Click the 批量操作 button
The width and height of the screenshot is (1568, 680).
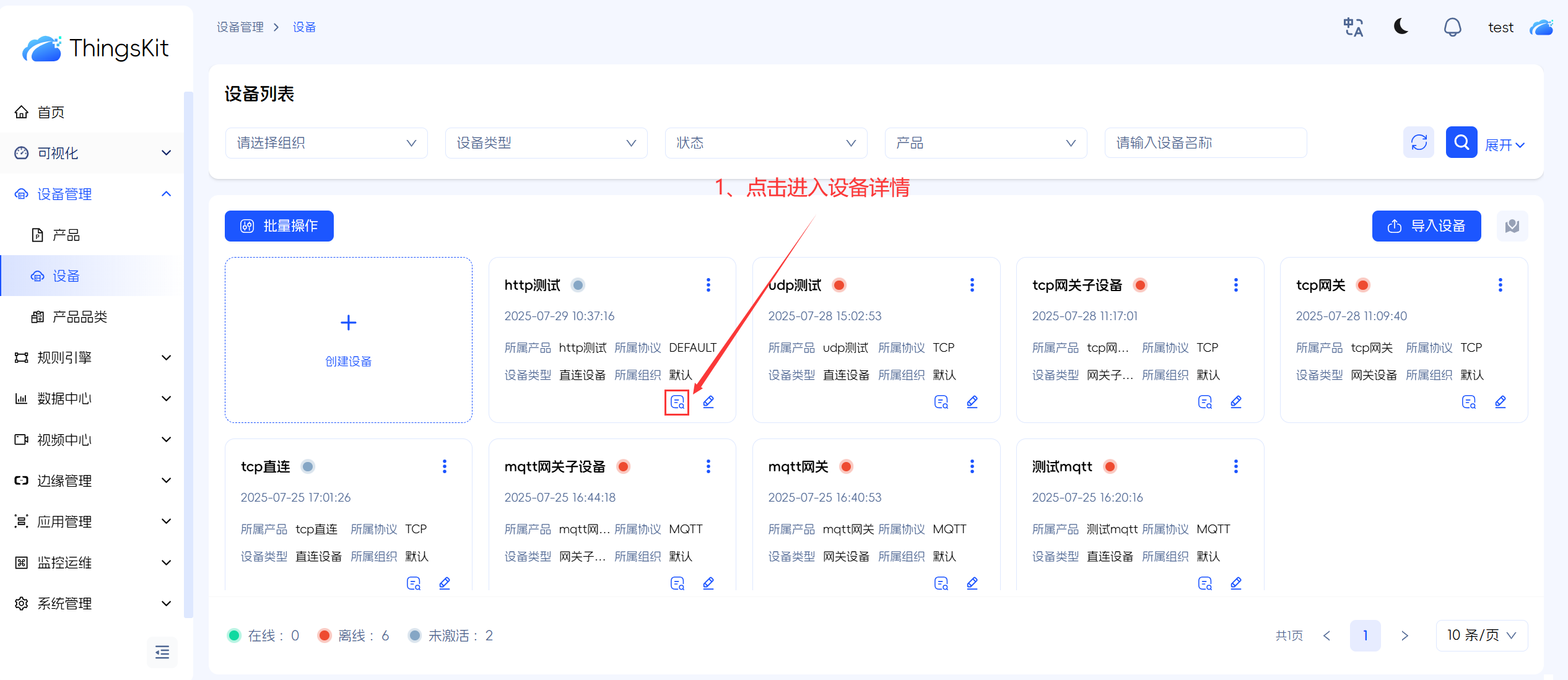pyautogui.click(x=279, y=226)
